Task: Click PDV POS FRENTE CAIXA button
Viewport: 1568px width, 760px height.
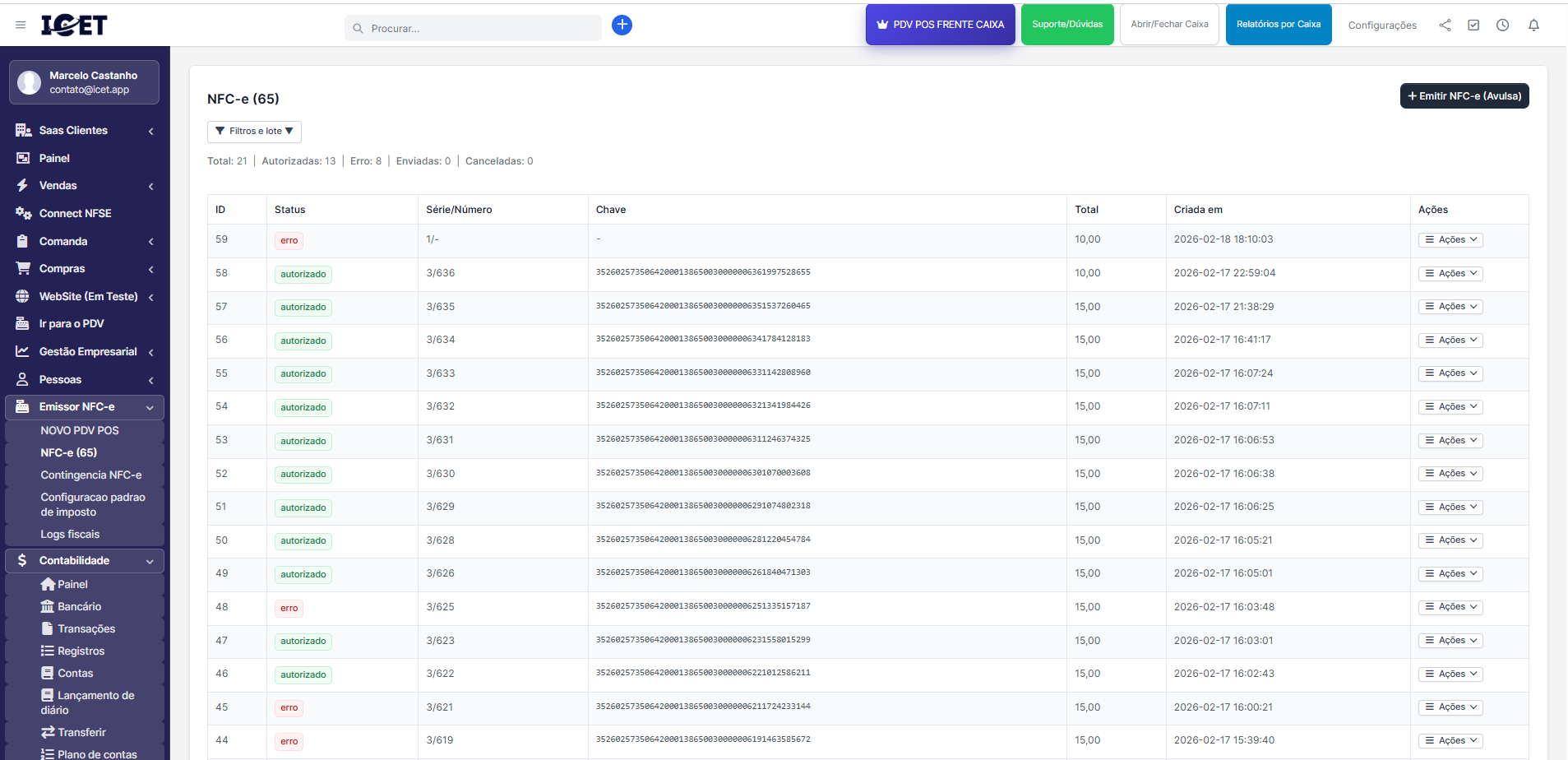Action: coord(940,25)
